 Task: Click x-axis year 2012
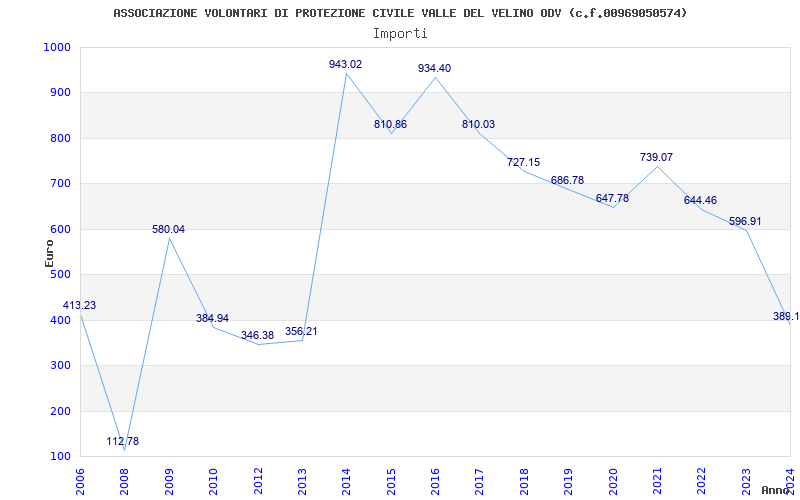[258, 482]
